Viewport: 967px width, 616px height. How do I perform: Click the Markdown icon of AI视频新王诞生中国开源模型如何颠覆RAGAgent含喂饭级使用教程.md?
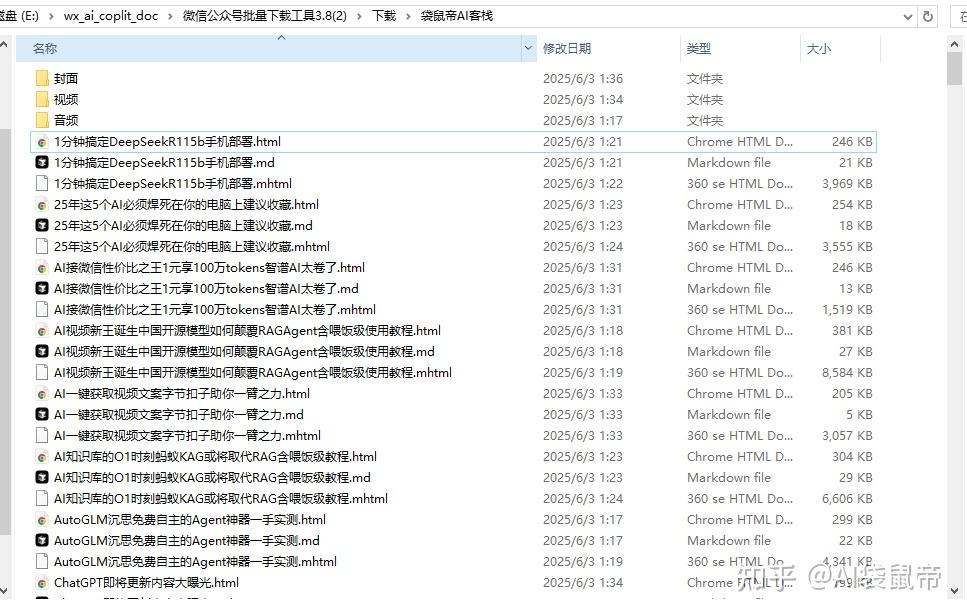(x=42, y=351)
